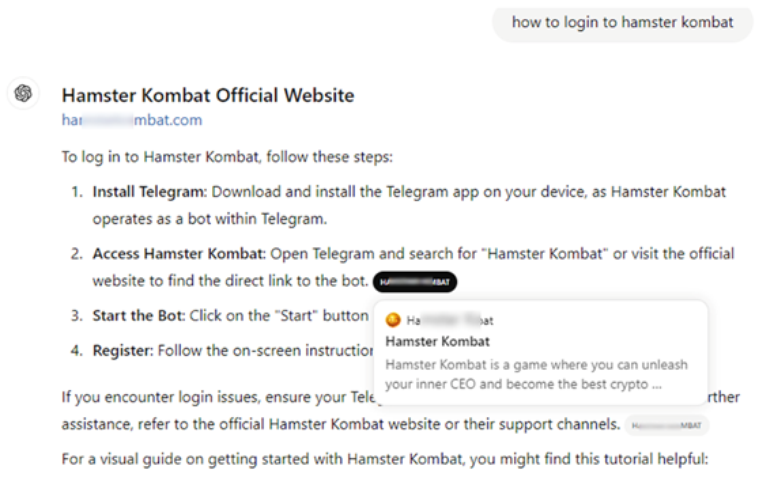This screenshot has width=774, height=477.
Task: Select the user message "how to login to hamster kombat"
Action: (x=622, y=22)
